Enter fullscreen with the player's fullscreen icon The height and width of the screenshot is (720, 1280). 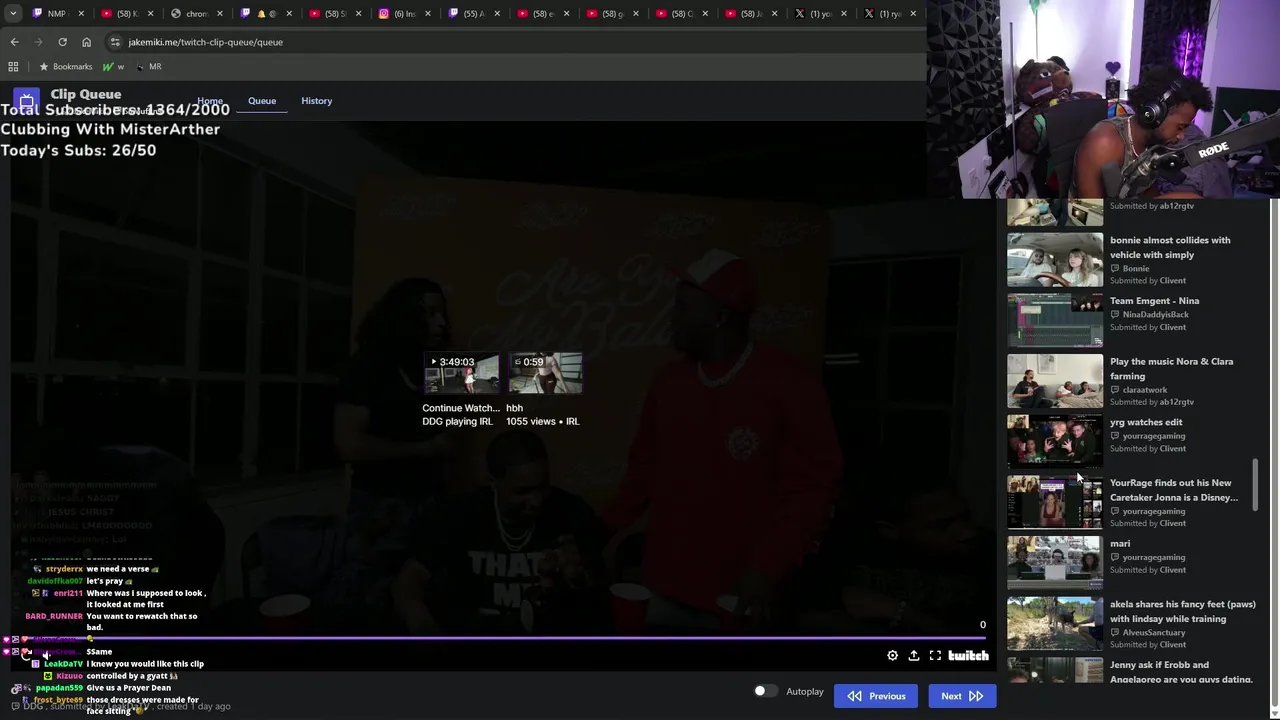[x=935, y=656]
